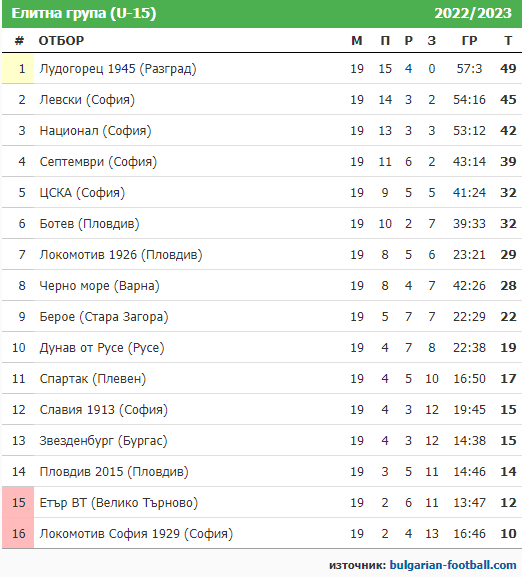Click the Национал (София) row name

(95, 131)
